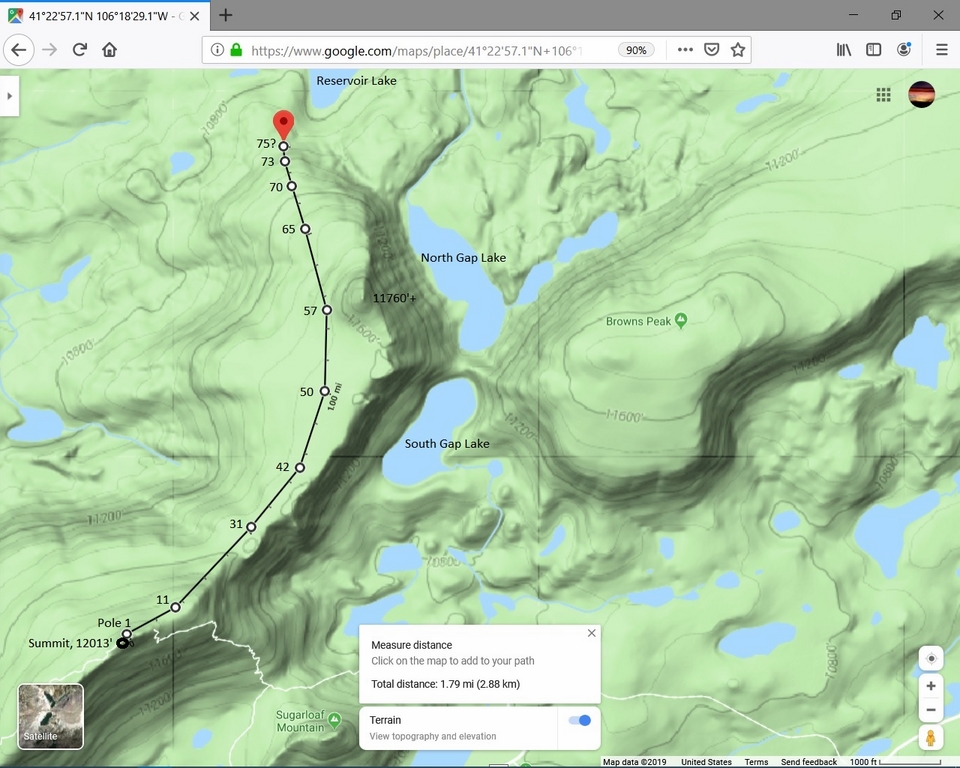
Task: Click the Firefox reload button
Action: [80, 50]
